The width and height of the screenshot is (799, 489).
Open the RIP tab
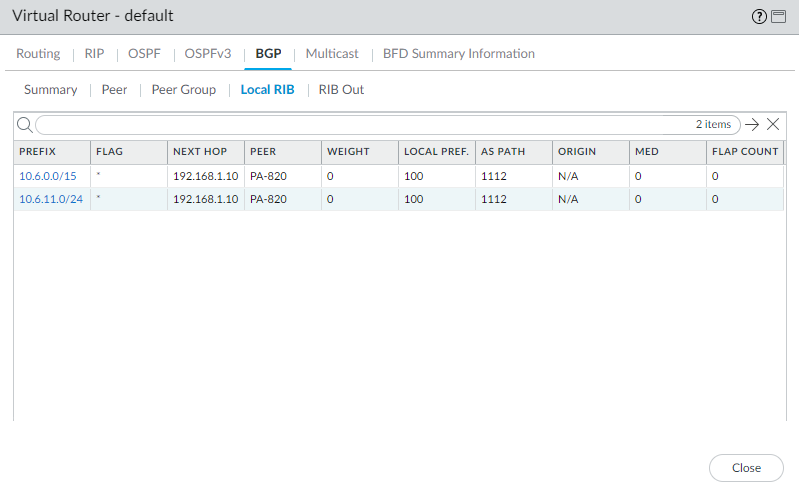click(94, 54)
